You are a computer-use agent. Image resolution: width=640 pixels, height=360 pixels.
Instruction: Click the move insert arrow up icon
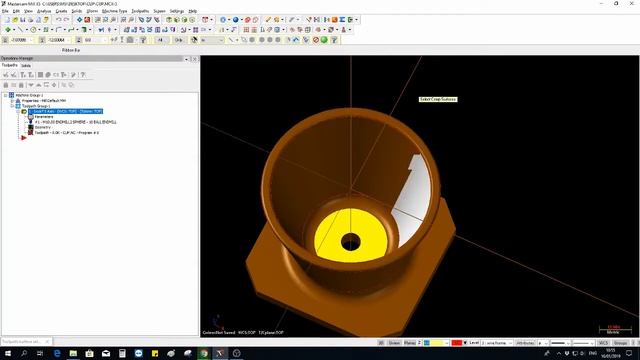pyautogui.click(x=38, y=85)
